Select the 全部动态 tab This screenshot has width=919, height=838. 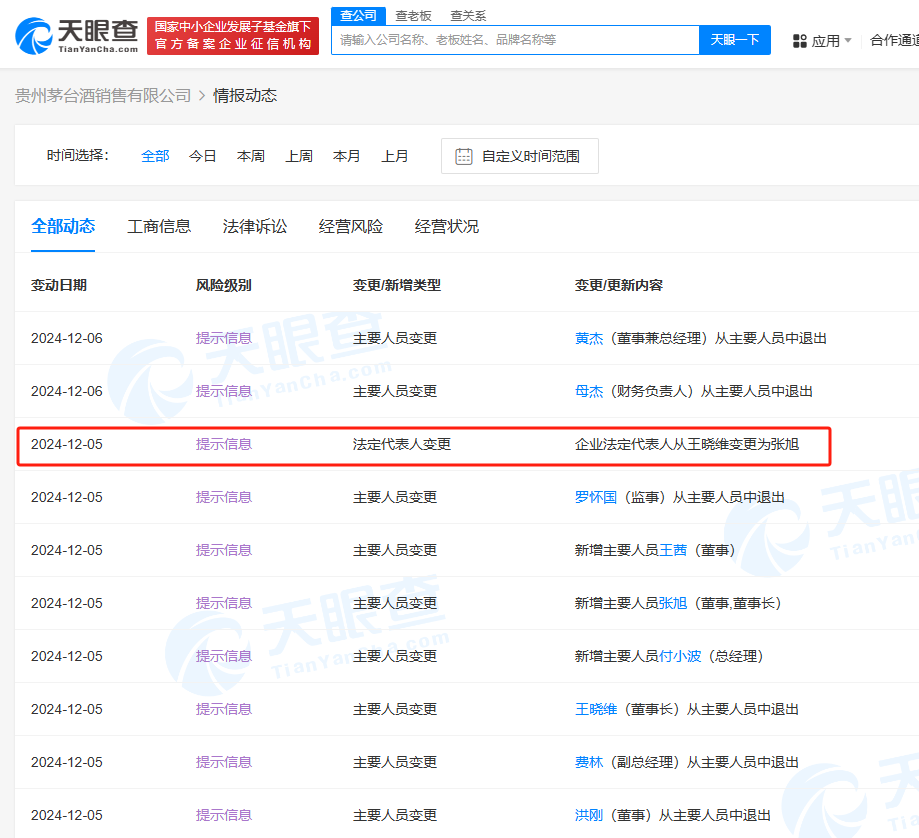click(x=63, y=226)
